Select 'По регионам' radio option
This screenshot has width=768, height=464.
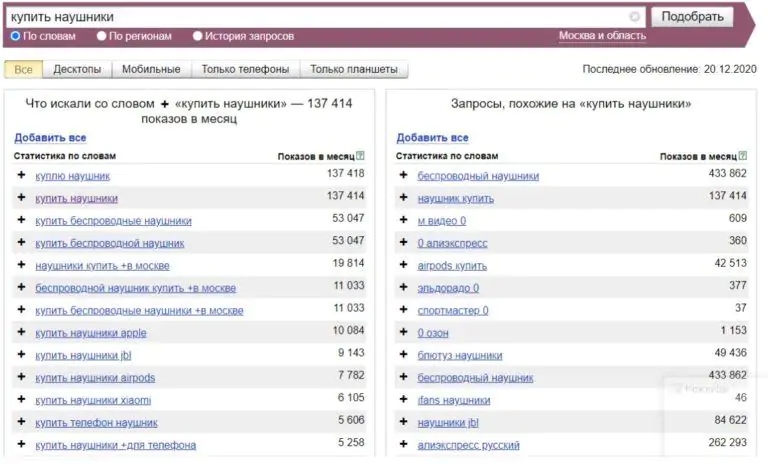[101, 36]
